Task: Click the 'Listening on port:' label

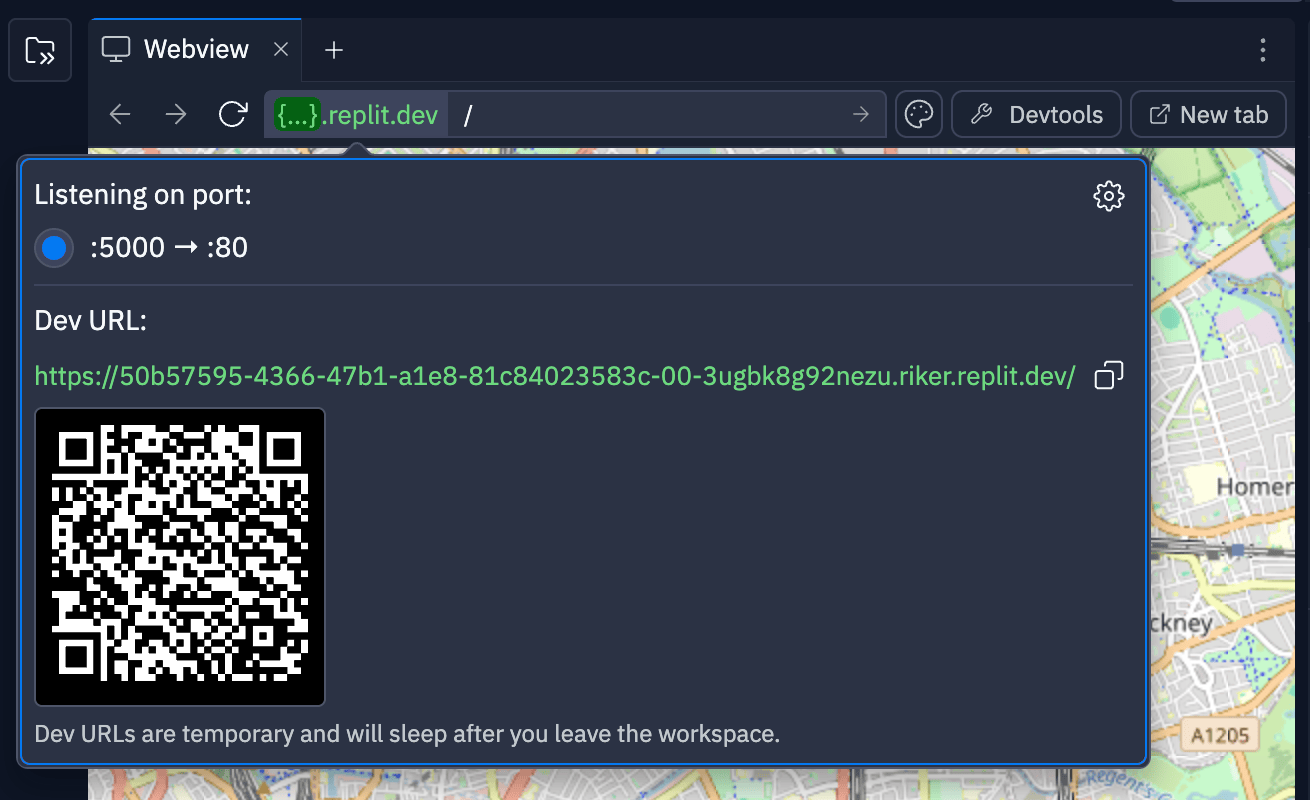Action: [143, 195]
